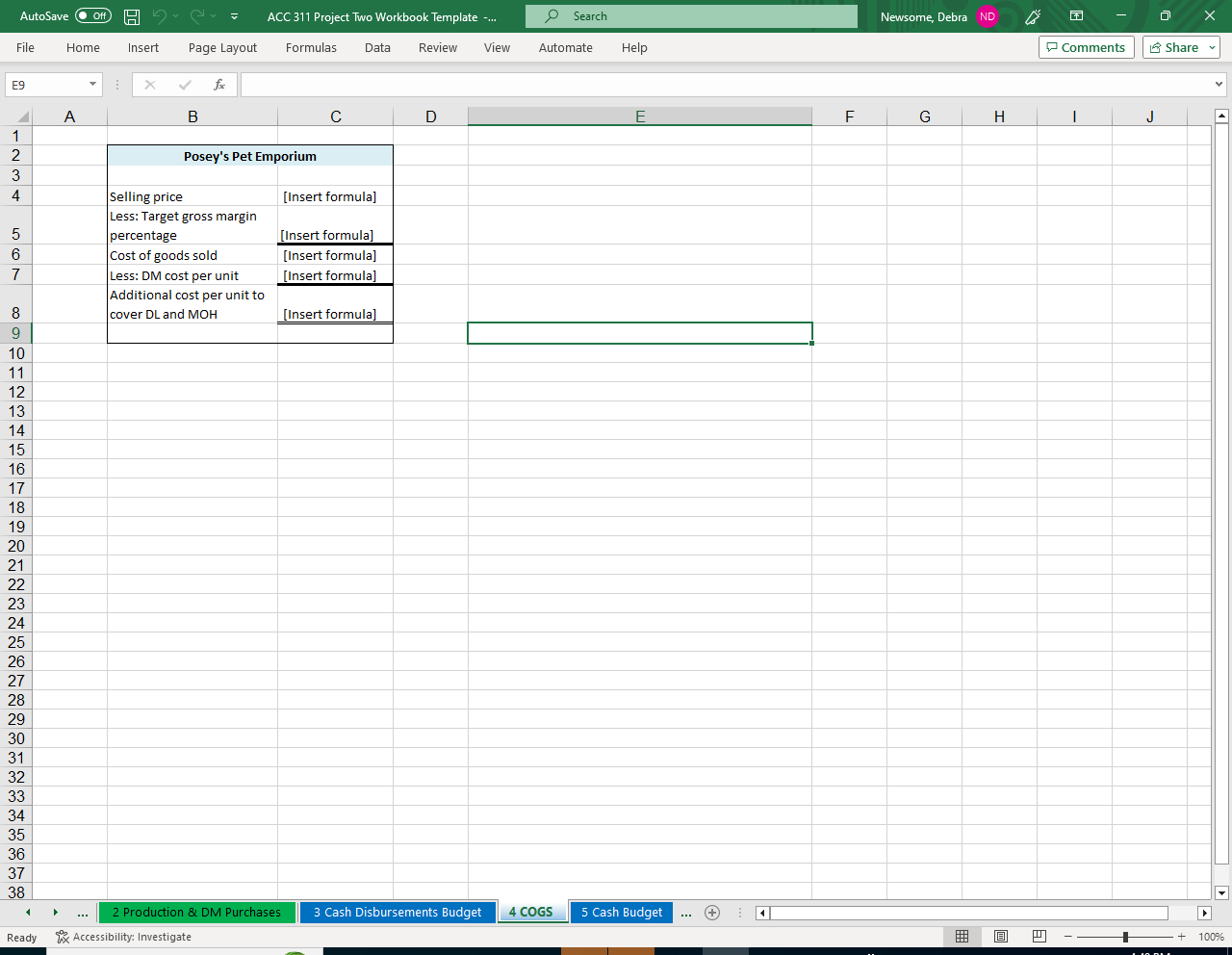Viewport: 1232px width, 955px height.
Task: Open the Data tab
Action: (x=377, y=47)
